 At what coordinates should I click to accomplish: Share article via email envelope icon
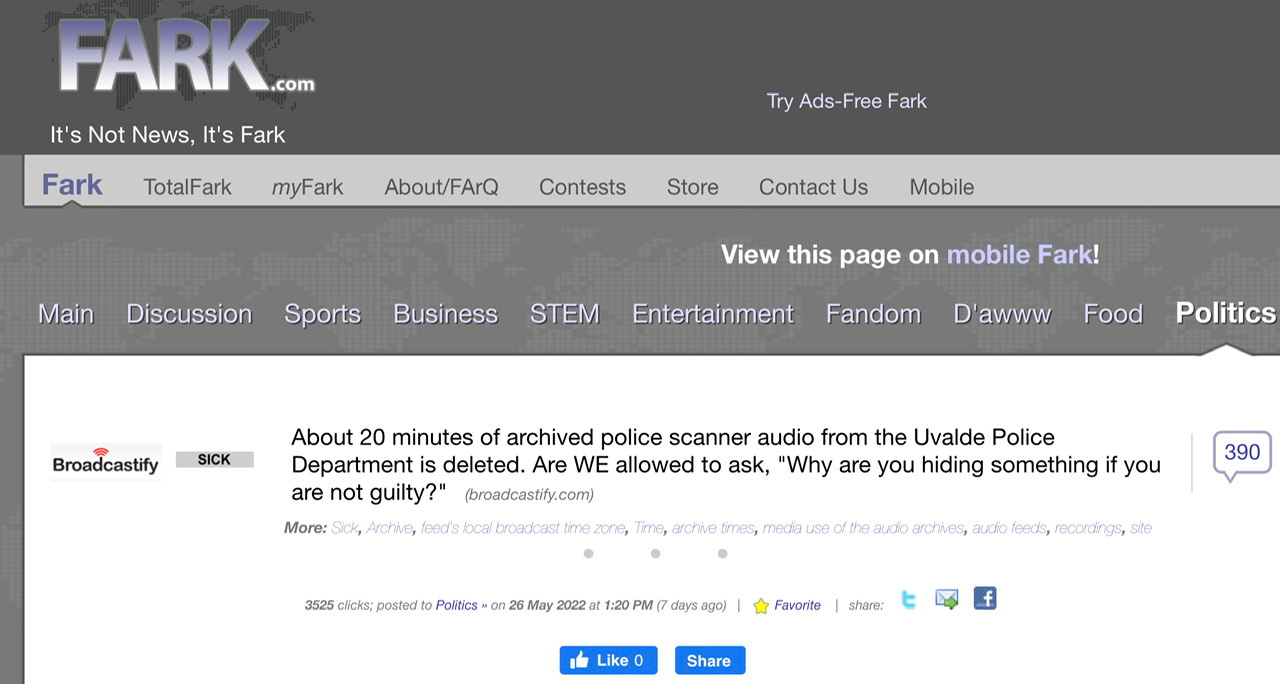(x=947, y=600)
